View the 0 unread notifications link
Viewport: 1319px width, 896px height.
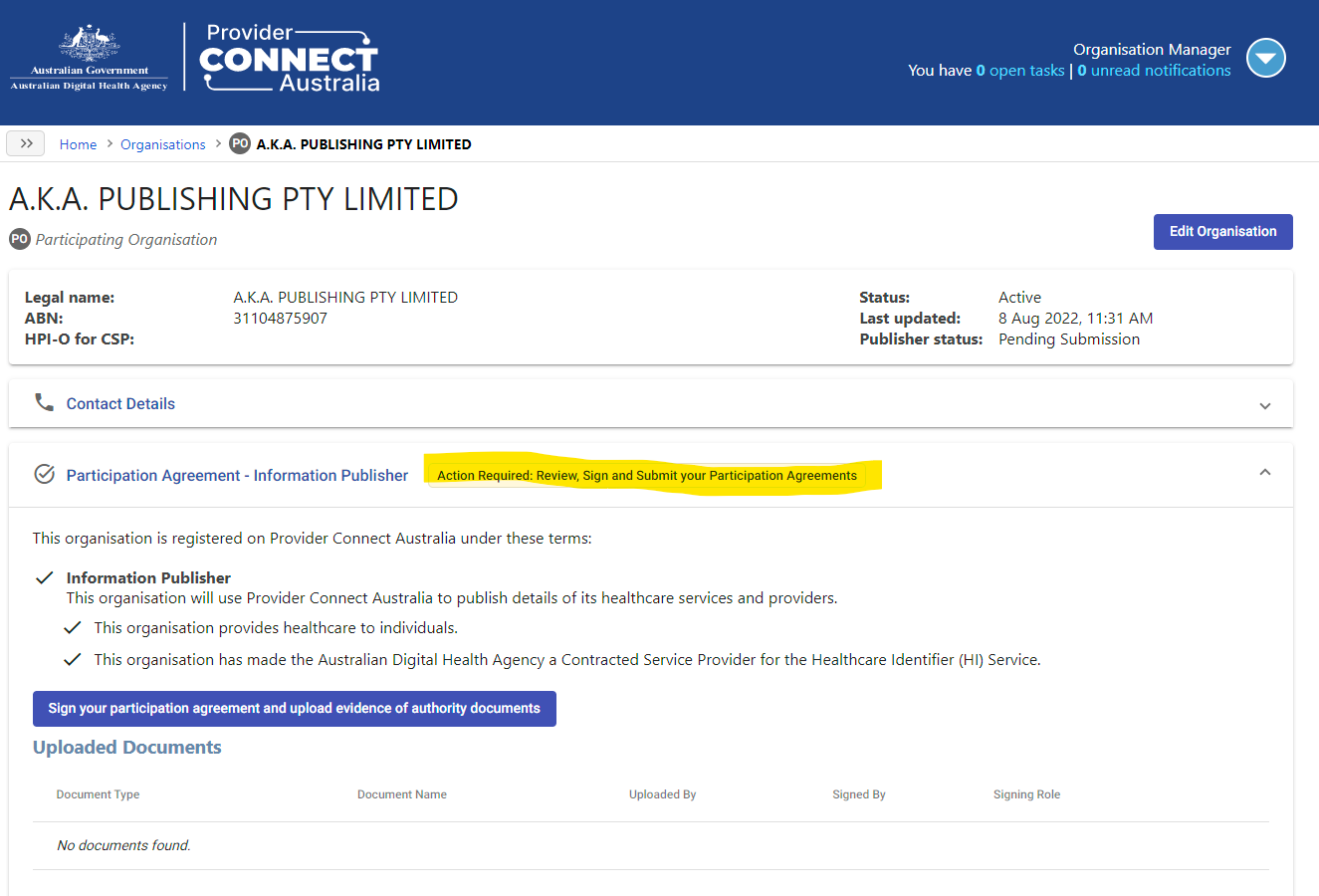tap(1155, 71)
